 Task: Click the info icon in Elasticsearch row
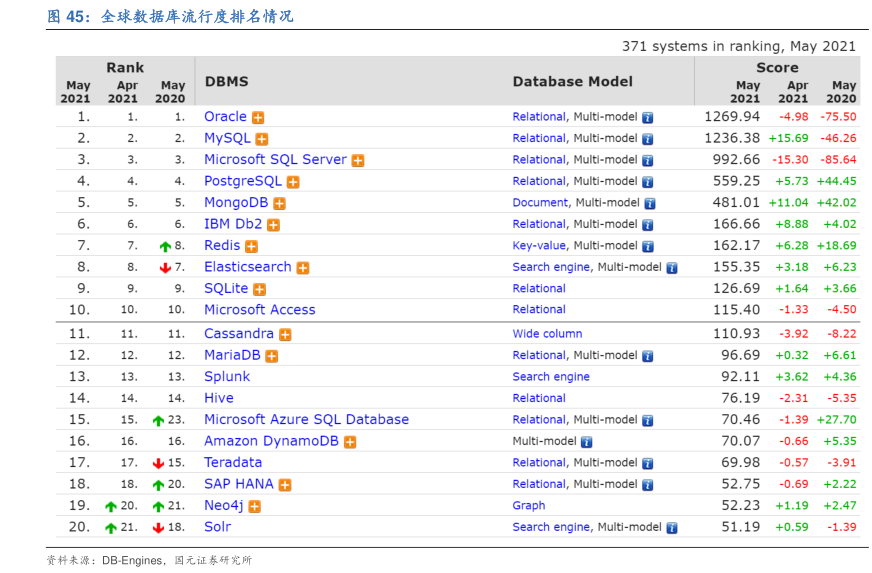(672, 268)
